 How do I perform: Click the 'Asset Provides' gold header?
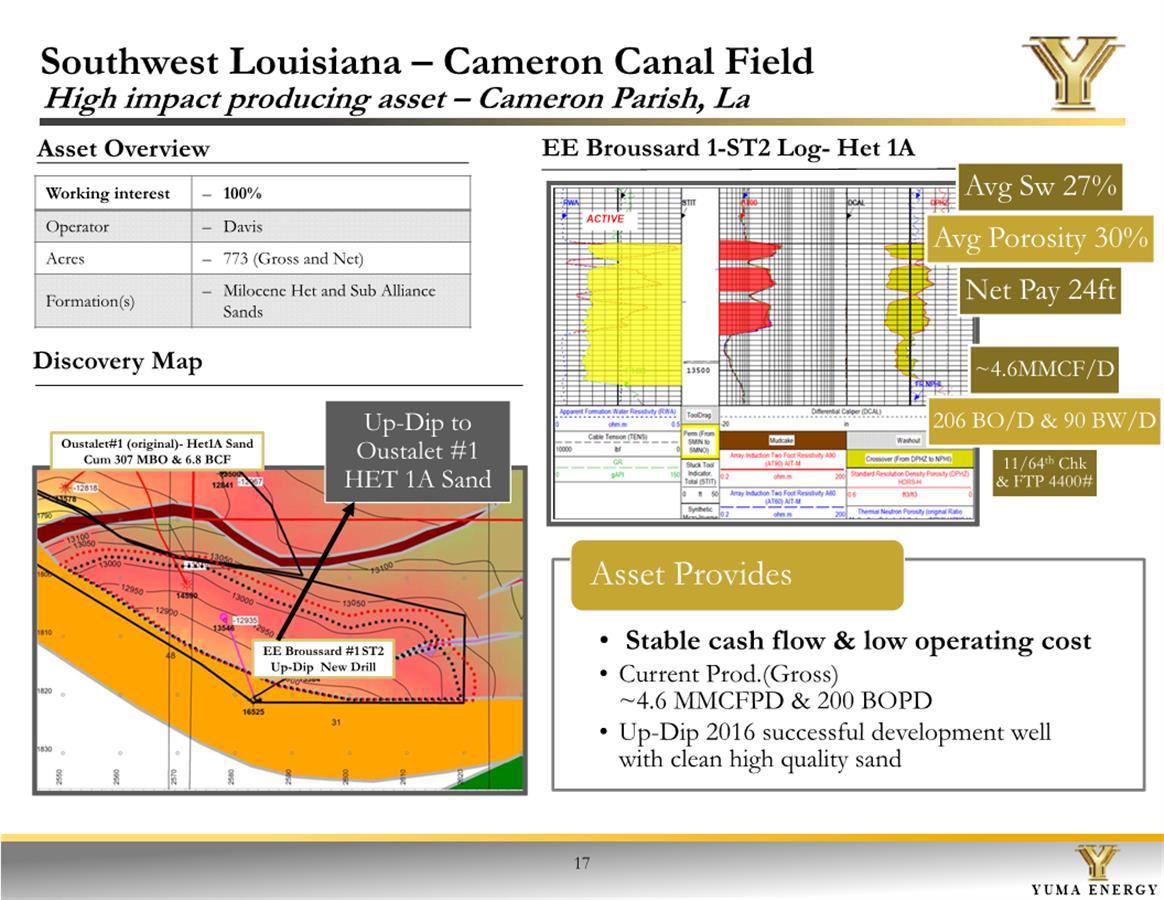coord(737,575)
